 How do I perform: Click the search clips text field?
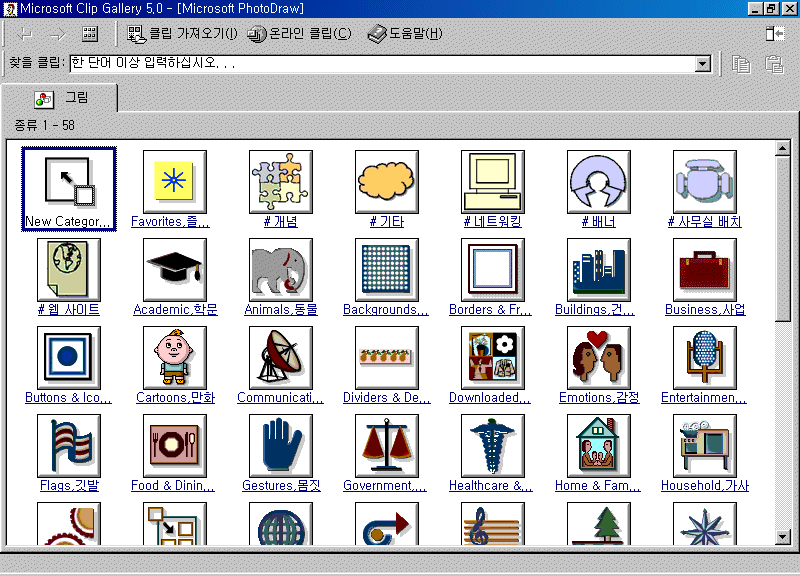click(383, 64)
